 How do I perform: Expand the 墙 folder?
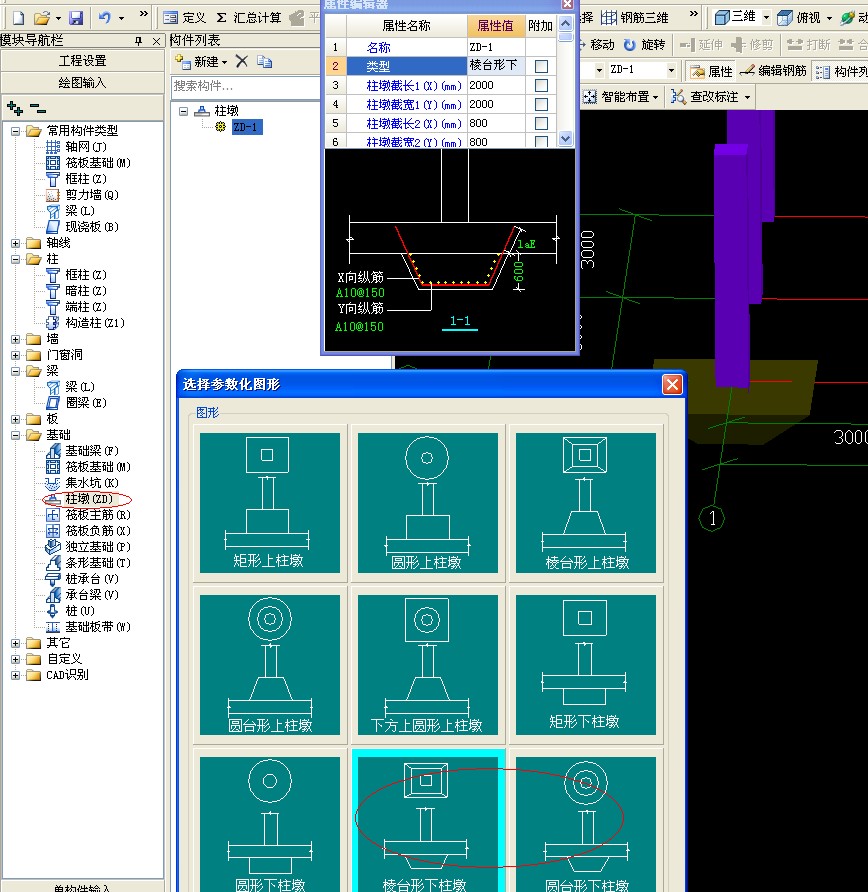pyautogui.click(x=16, y=340)
